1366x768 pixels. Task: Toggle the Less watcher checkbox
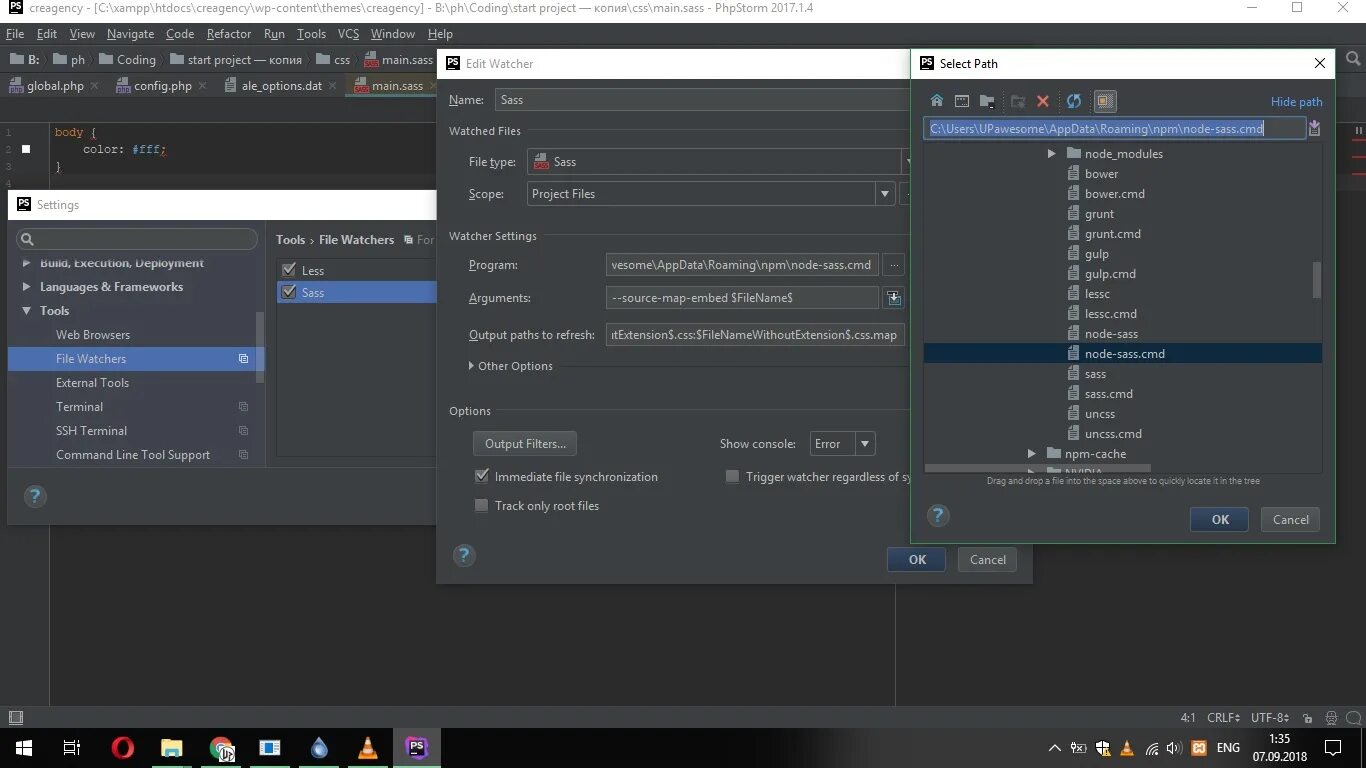[289, 270]
